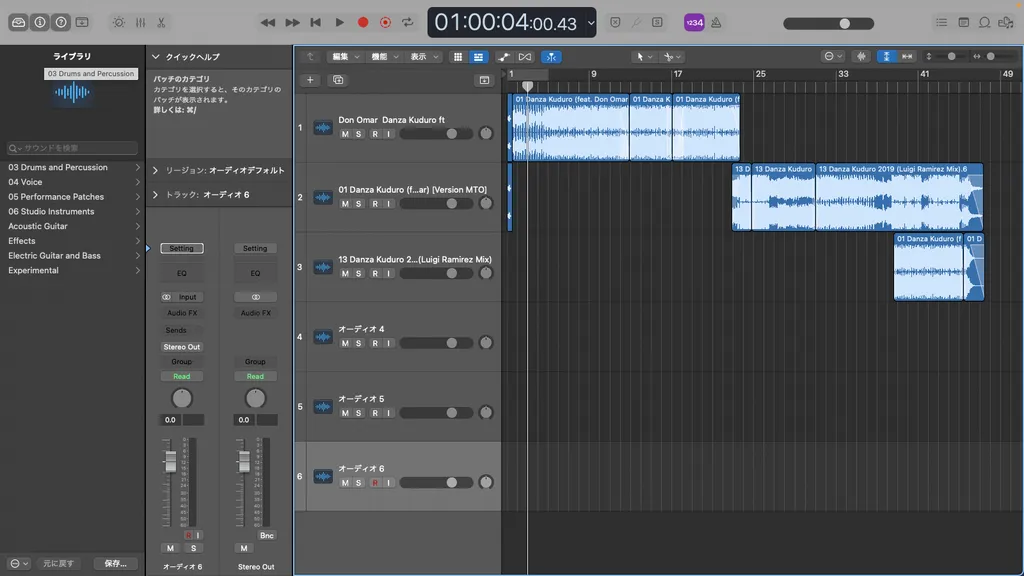
Task: Toggle the Quick Help question mark icon
Action: click(x=61, y=22)
